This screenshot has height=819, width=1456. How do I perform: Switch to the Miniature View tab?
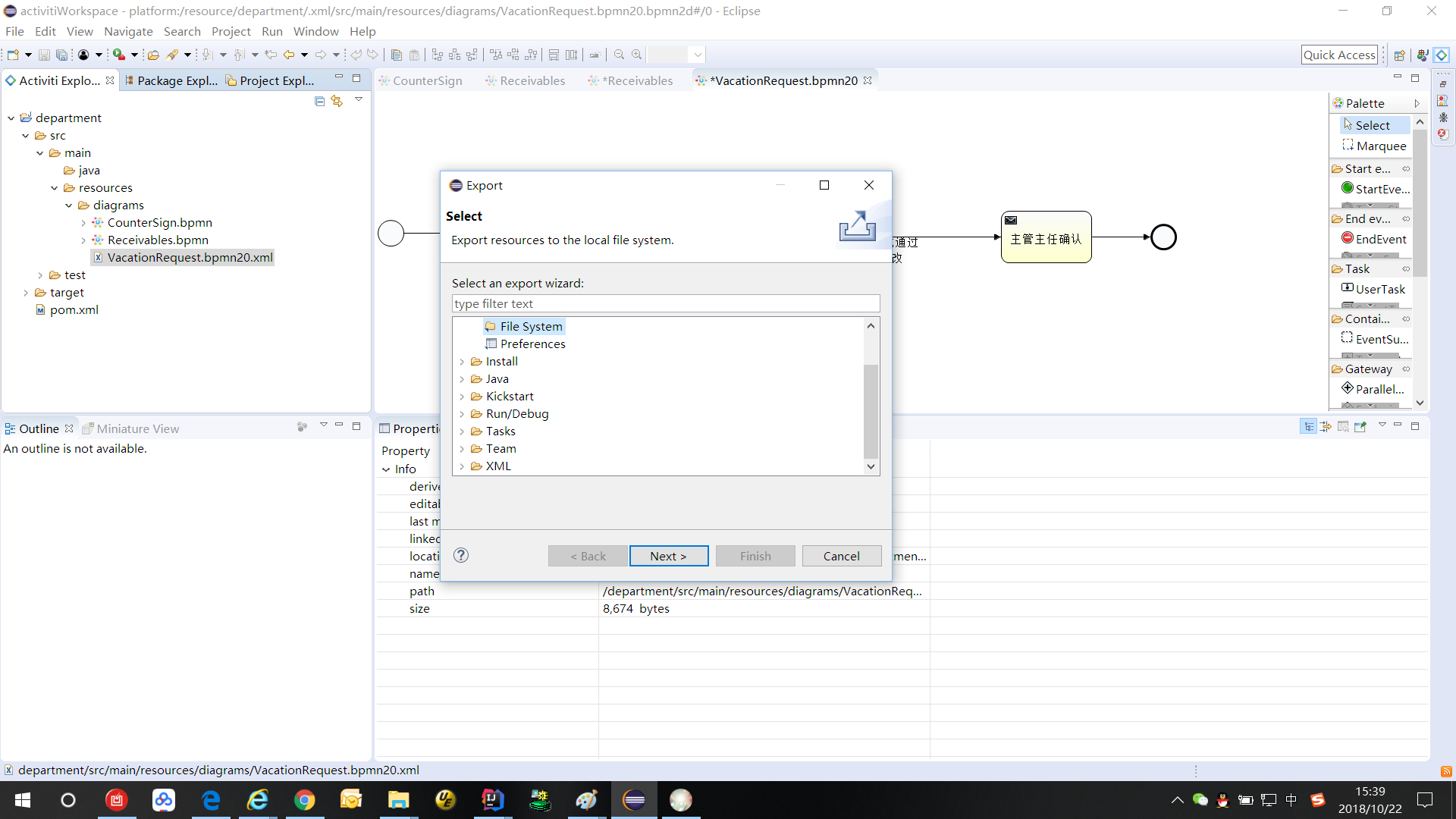(x=130, y=428)
